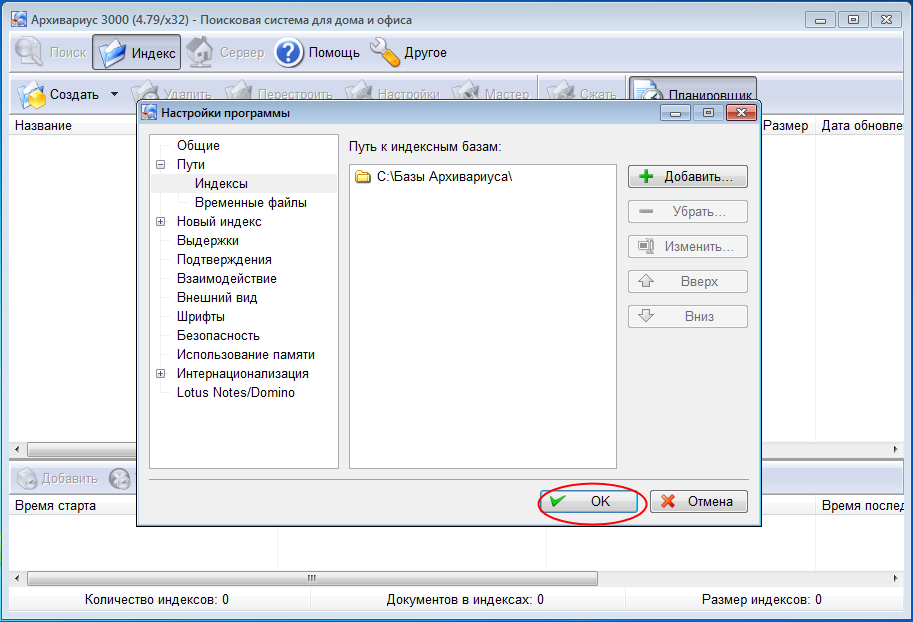Select Использование памяти settings item

click(x=246, y=354)
